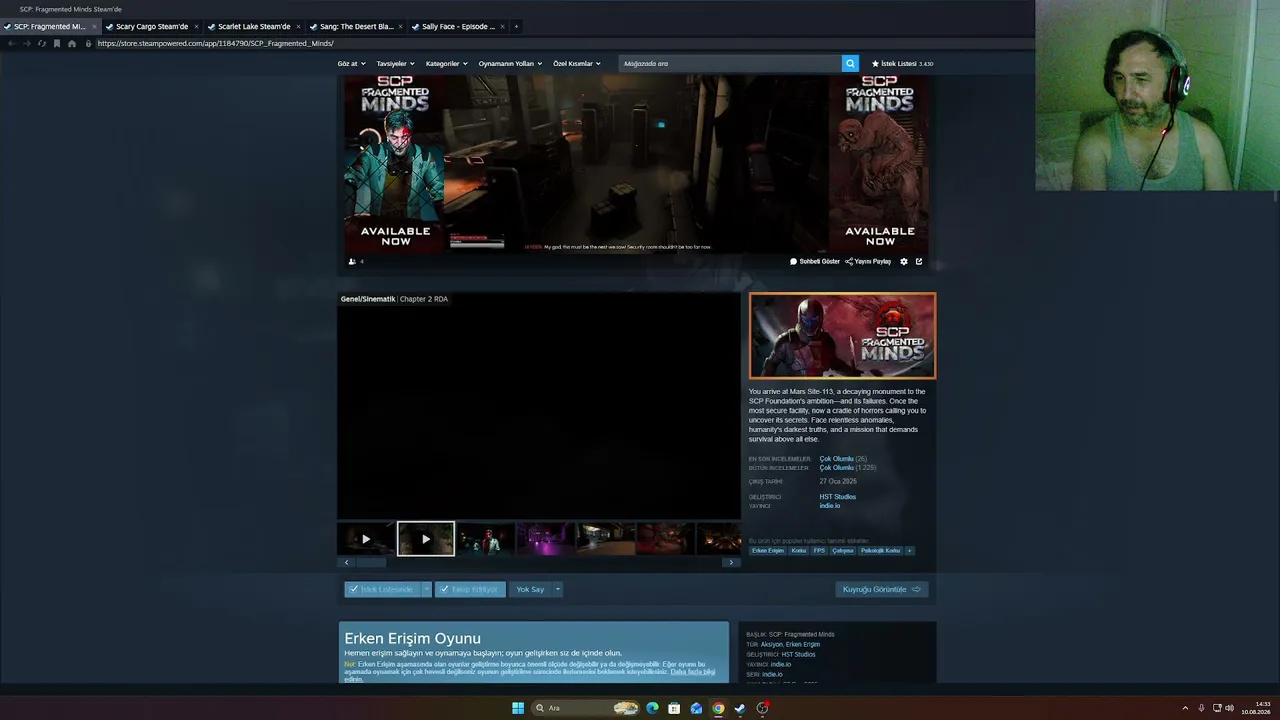Open the Göz at menu
Viewport: 1280px width, 720px height.
coord(351,64)
